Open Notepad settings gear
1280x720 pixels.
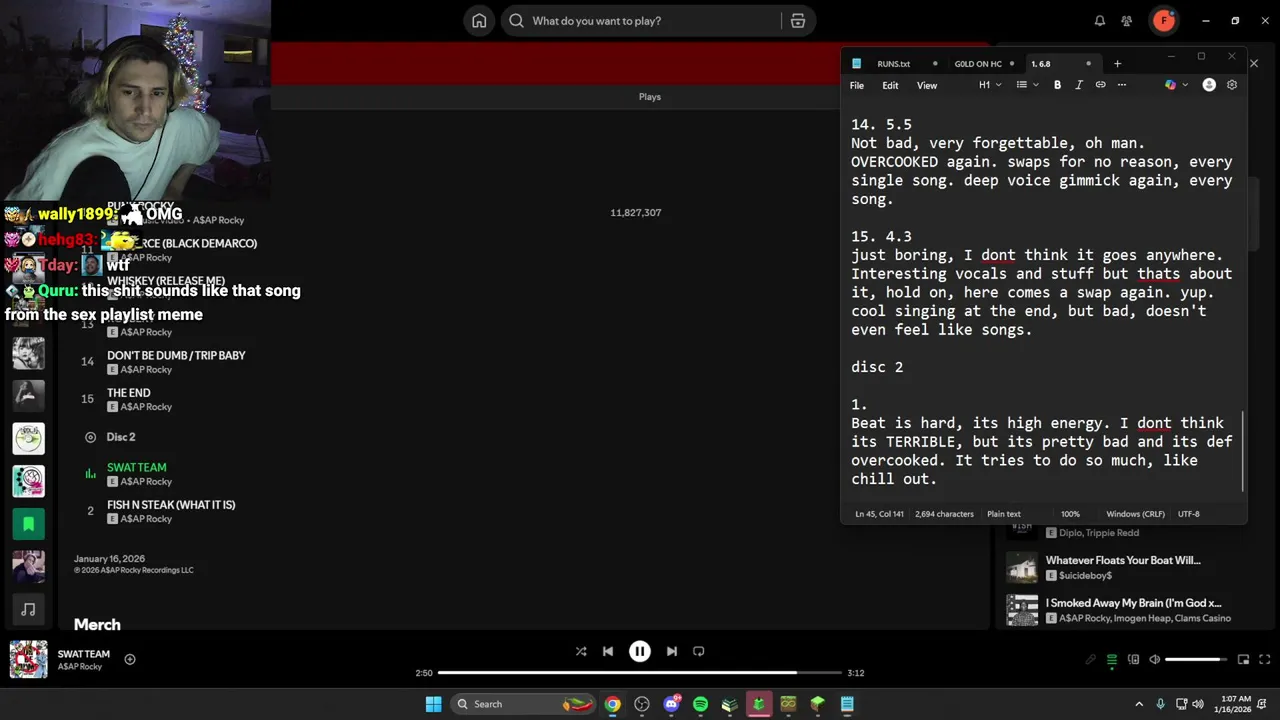point(1232,85)
